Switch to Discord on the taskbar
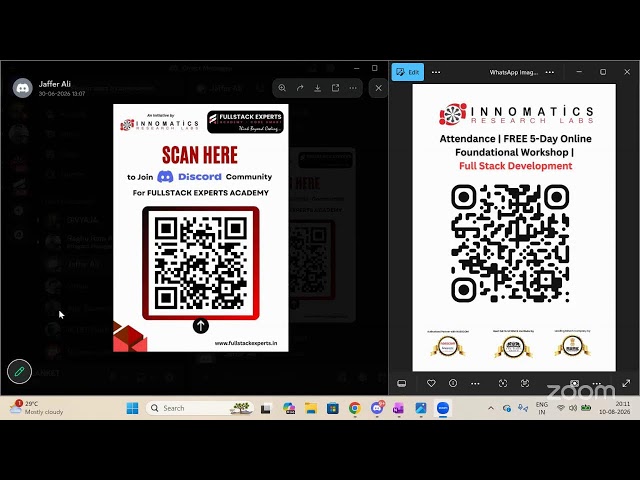The width and height of the screenshot is (640, 480). tap(377, 408)
